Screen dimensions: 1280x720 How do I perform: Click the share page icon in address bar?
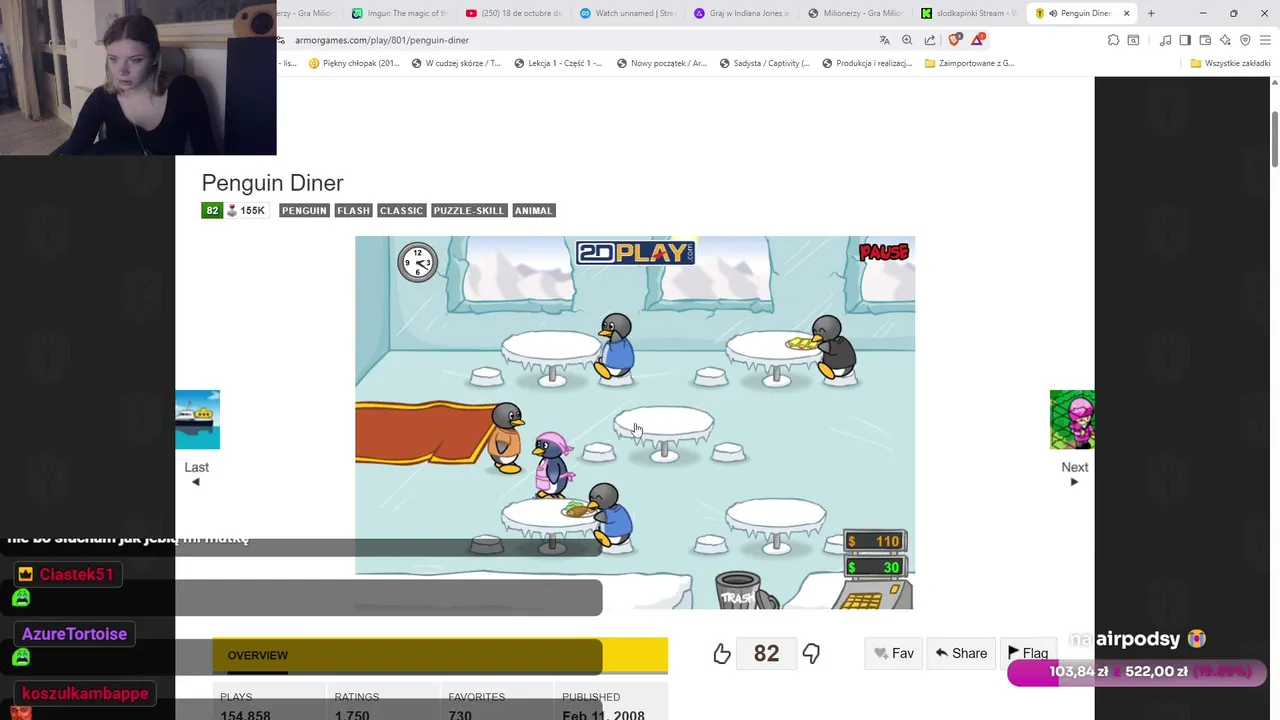tap(930, 40)
